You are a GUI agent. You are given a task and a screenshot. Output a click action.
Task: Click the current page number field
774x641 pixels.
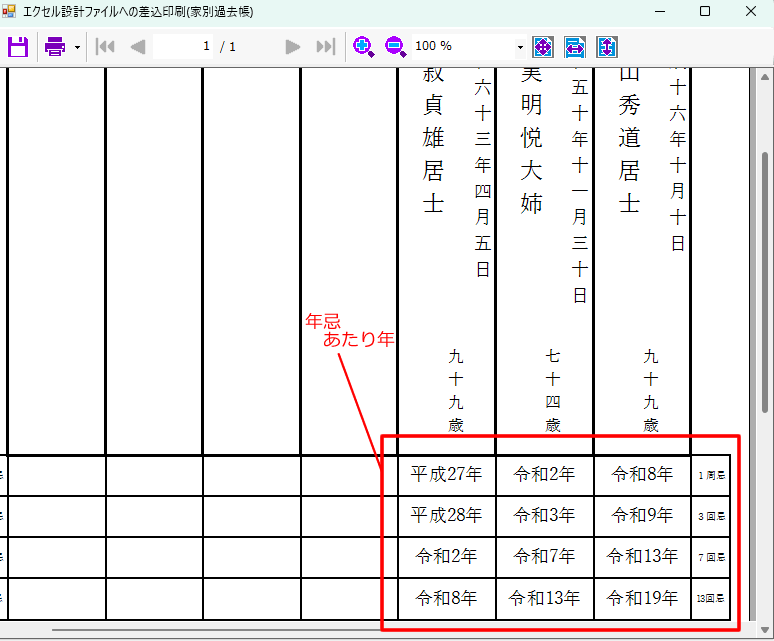click(x=185, y=47)
